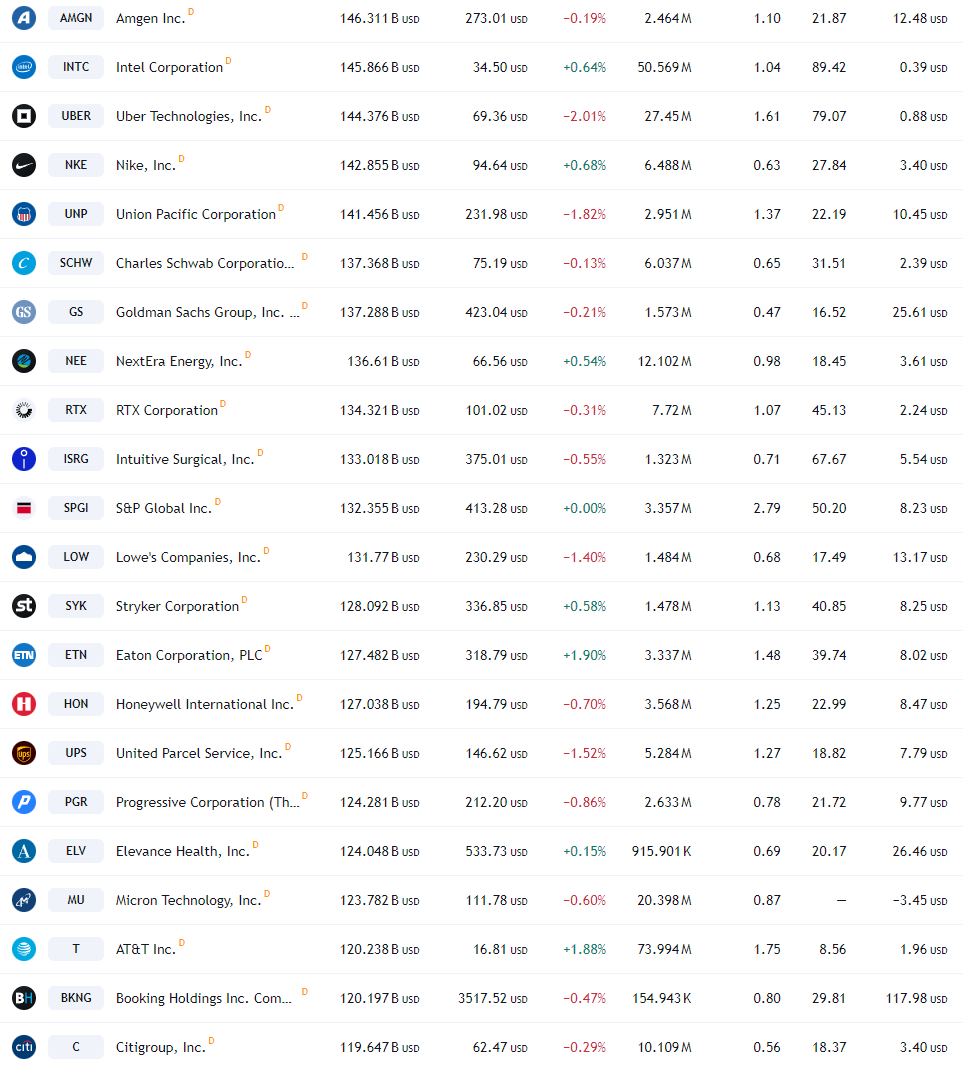The height and width of the screenshot is (1067, 963).
Task: Click Uber change value −2.01%
Action: click(584, 116)
